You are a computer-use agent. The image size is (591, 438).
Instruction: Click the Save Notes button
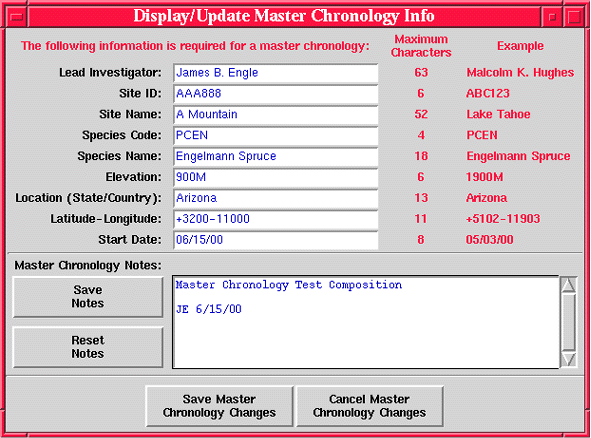(x=88, y=297)
